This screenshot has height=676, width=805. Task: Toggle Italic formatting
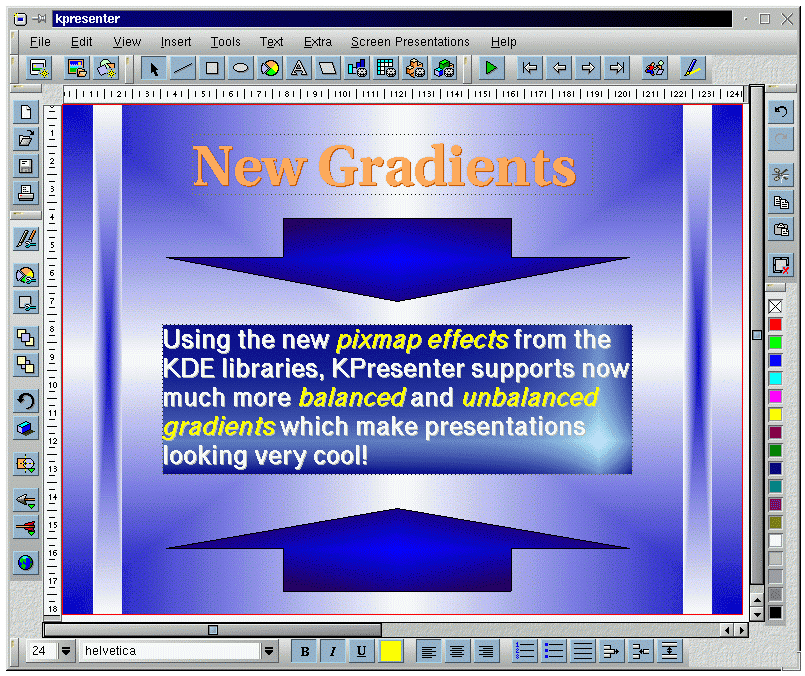333,651
